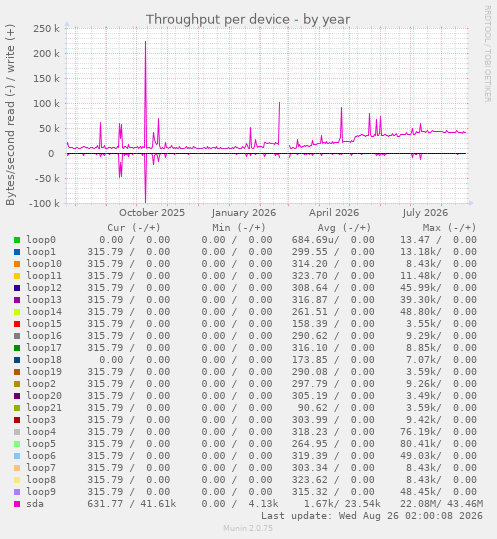Select the loop18 legend label
The height and width of the screenshot is (539, 497).
click(44, 360)
